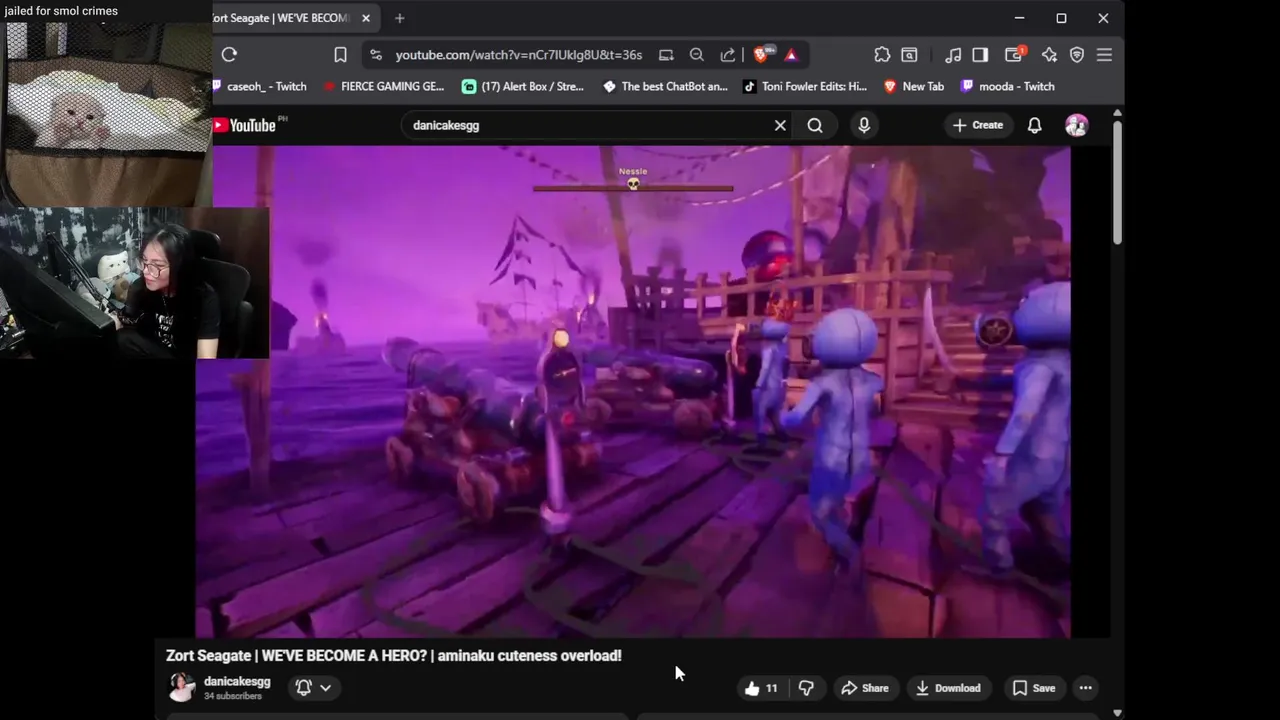
Task: Click the media playback music note icon
Action: point(953,55)
